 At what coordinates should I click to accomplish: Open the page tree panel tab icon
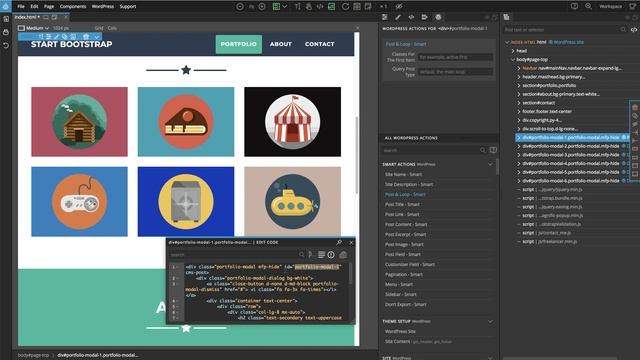click(x=507, y=17)
